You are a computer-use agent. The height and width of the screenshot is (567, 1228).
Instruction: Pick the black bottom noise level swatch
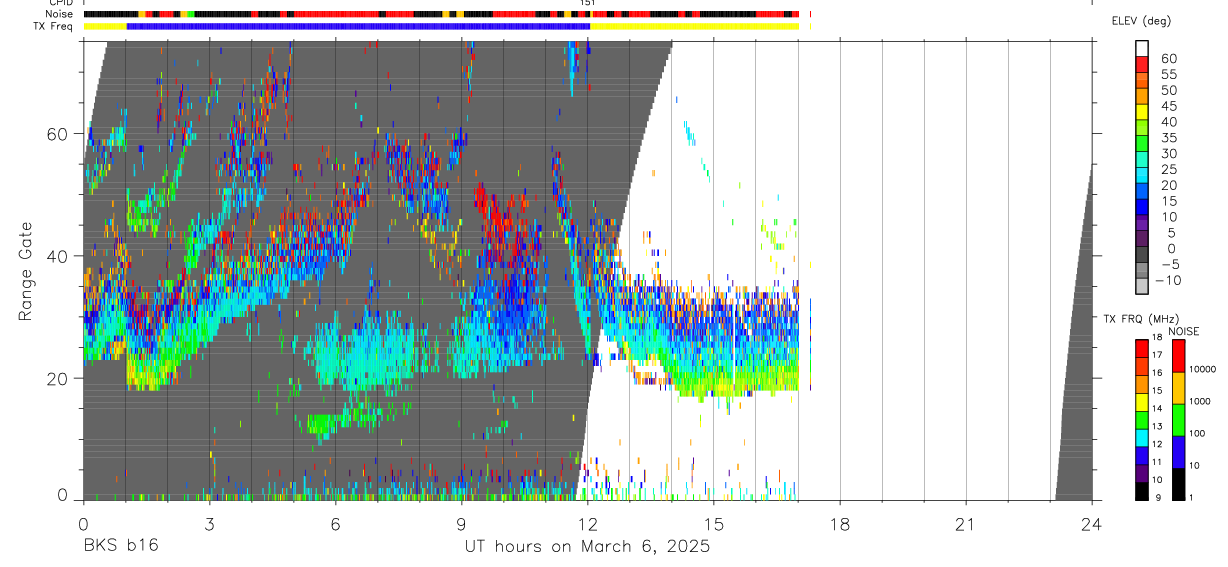coord(1179,483)
